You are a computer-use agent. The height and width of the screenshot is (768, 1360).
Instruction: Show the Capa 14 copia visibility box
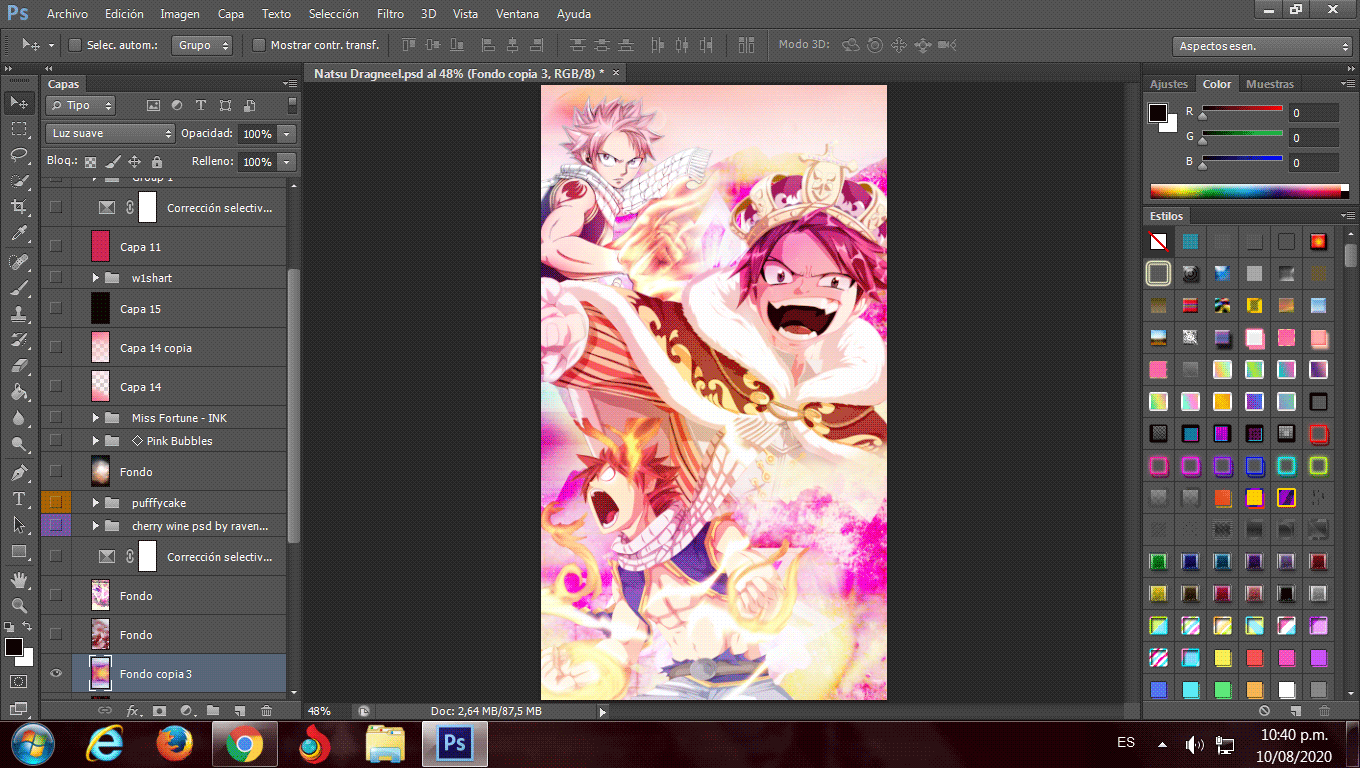56,348
